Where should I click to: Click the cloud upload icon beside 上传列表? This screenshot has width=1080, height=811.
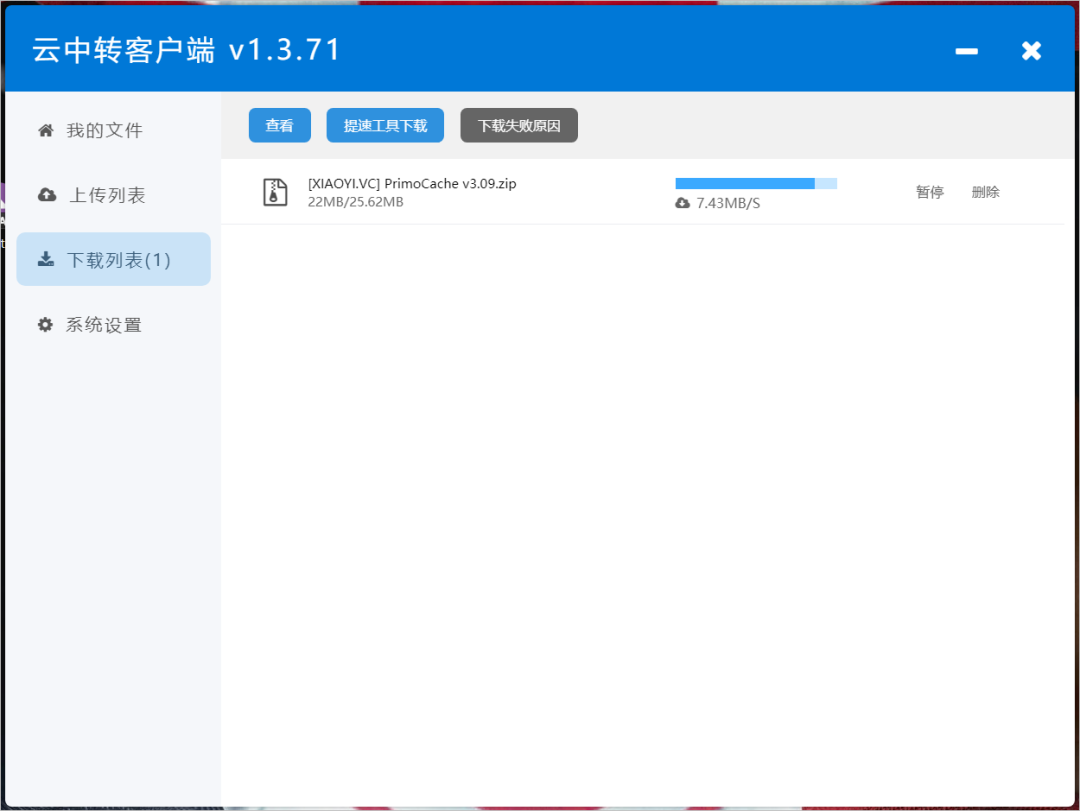click(47, 195)
